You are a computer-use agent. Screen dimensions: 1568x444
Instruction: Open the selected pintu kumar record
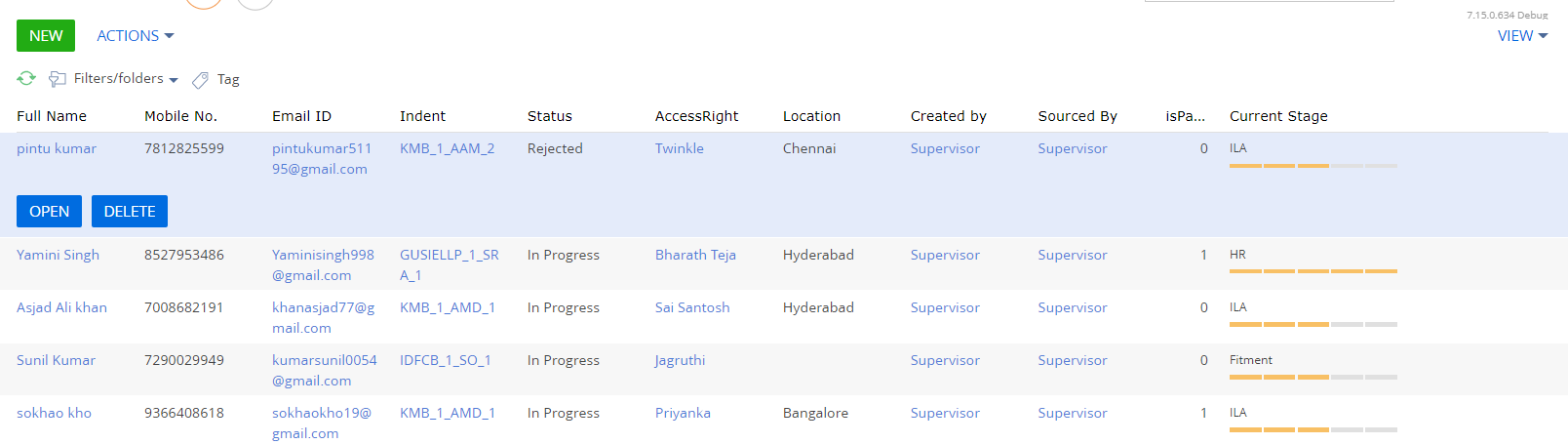(x=49, y=211)
